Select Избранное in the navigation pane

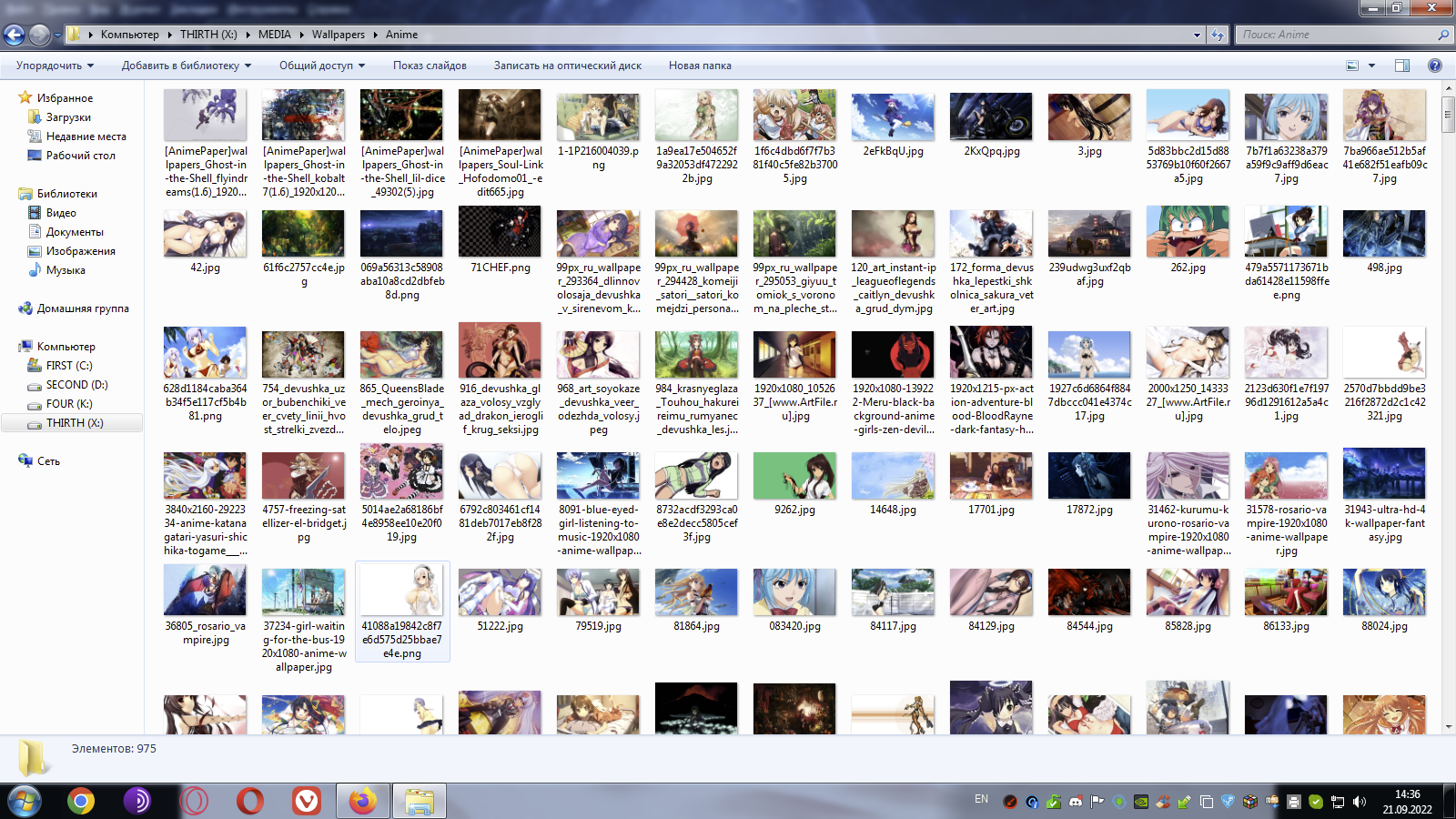coord(65,98)
